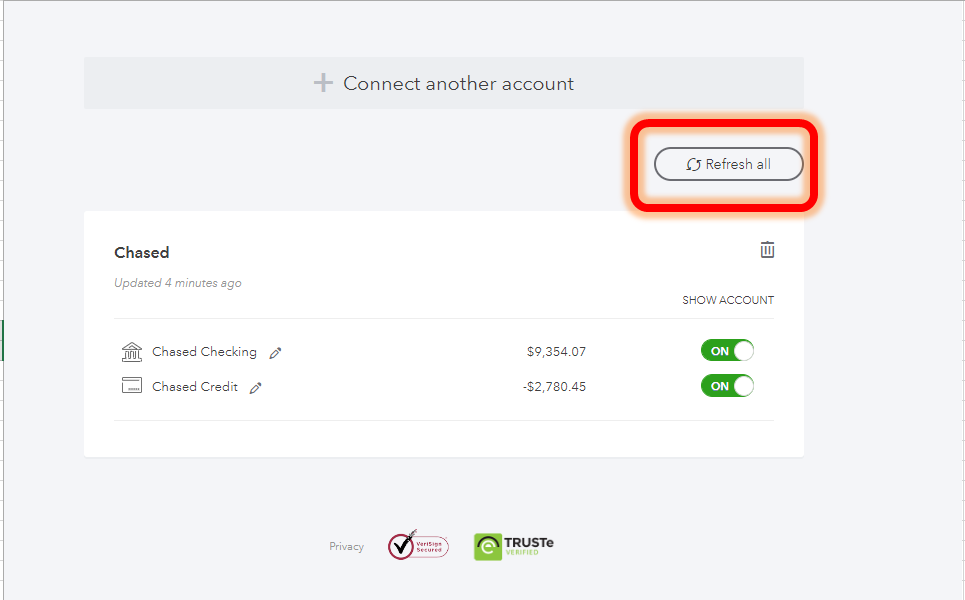Edit Chased Checking name with pencil icon
The image size is (965, 600).
276,353
